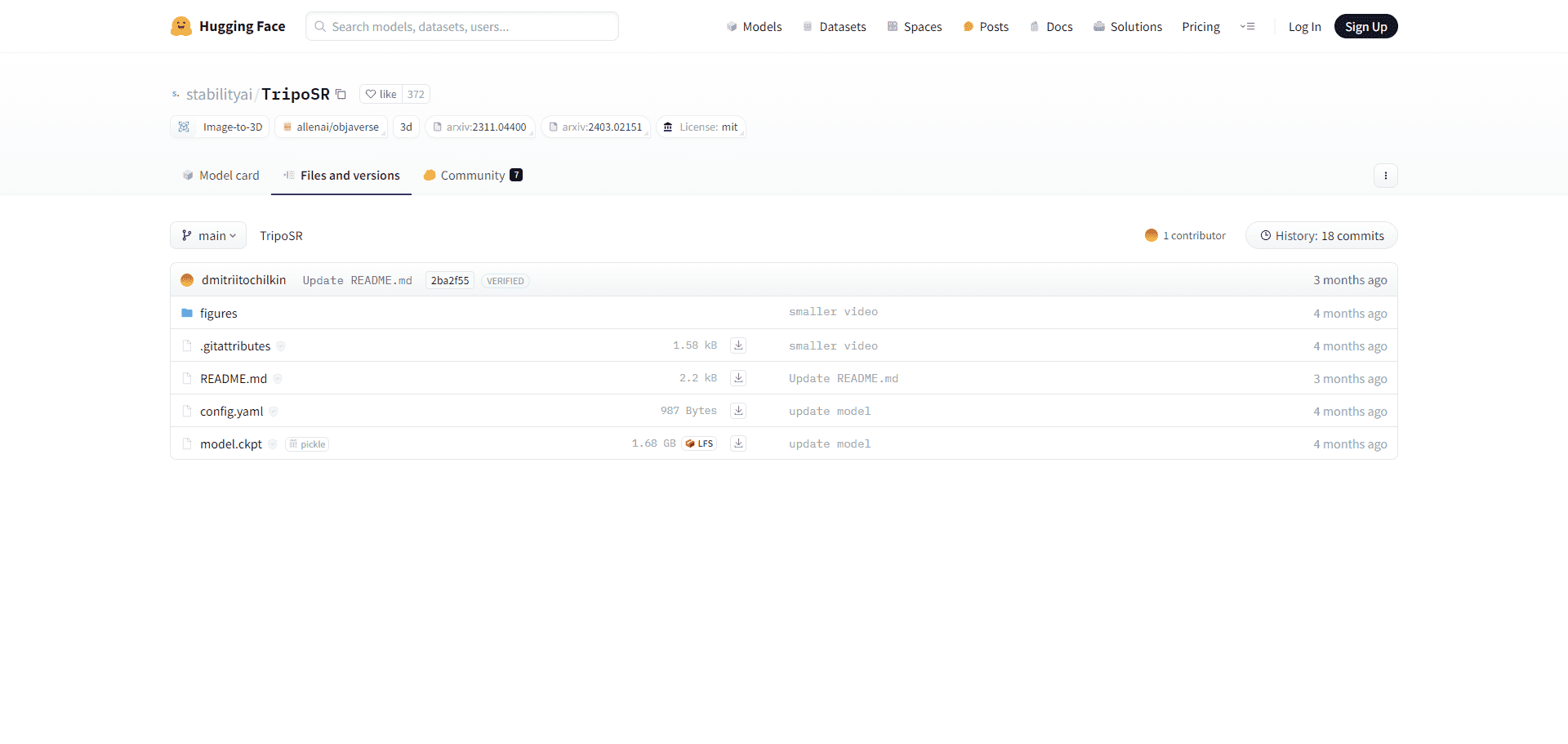
Task: Open the main branch dropdown
Action: pyautogui.click(x=208, y=235)
